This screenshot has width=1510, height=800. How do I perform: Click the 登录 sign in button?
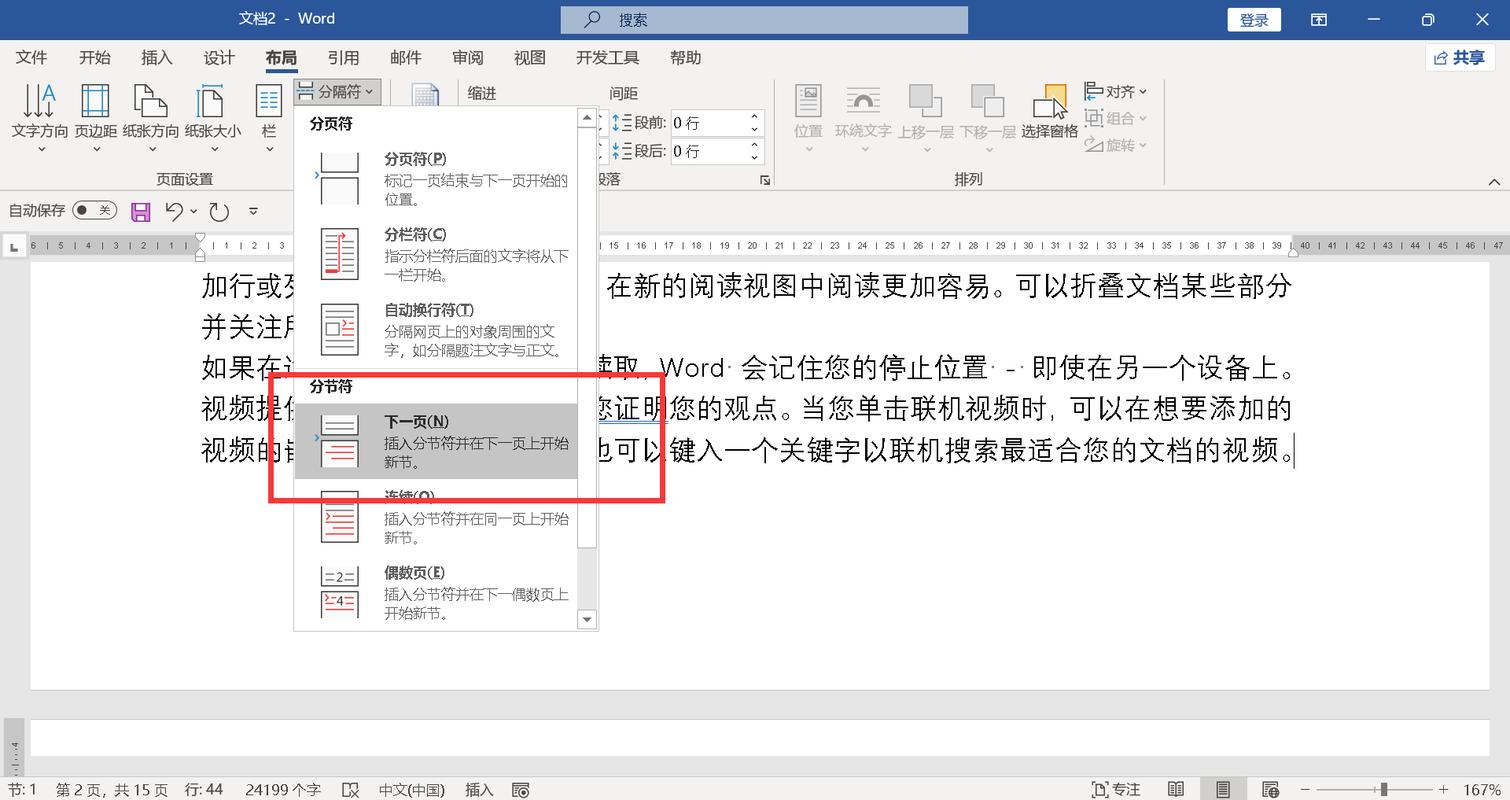click(x=1254, y=20)
